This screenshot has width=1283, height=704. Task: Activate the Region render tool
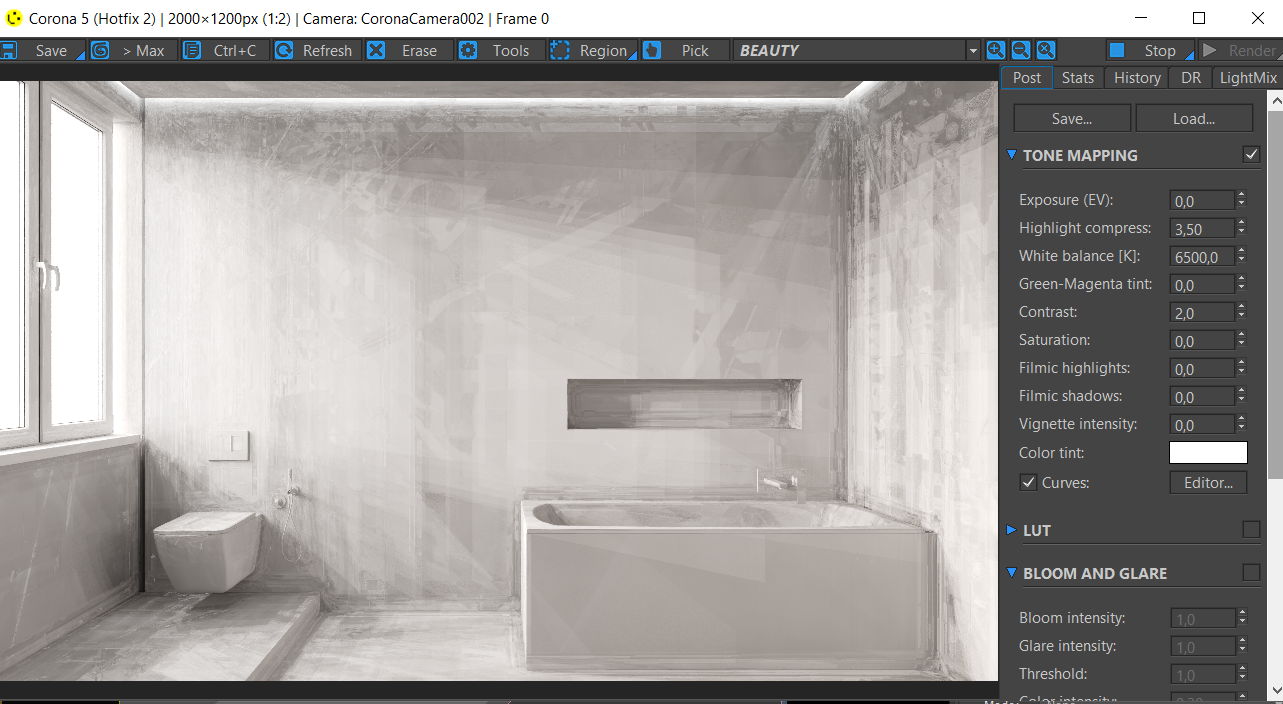(593, 50)
